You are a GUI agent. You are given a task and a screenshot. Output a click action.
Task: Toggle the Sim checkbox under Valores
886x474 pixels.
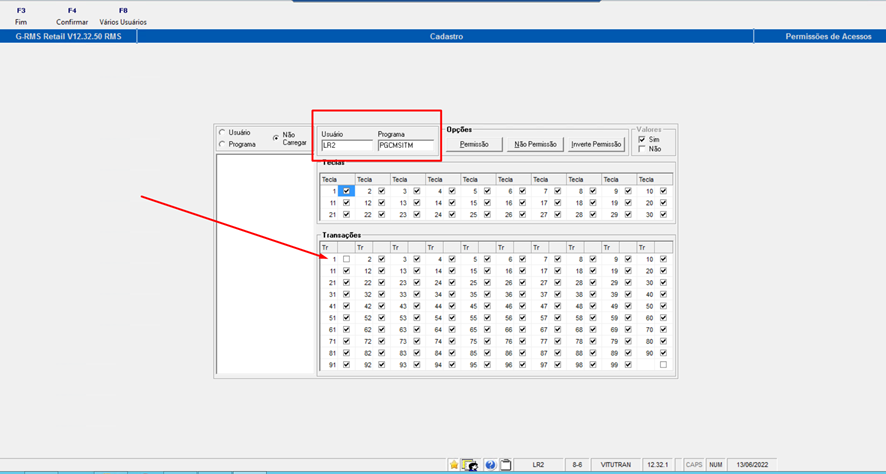tap(641, 140)
